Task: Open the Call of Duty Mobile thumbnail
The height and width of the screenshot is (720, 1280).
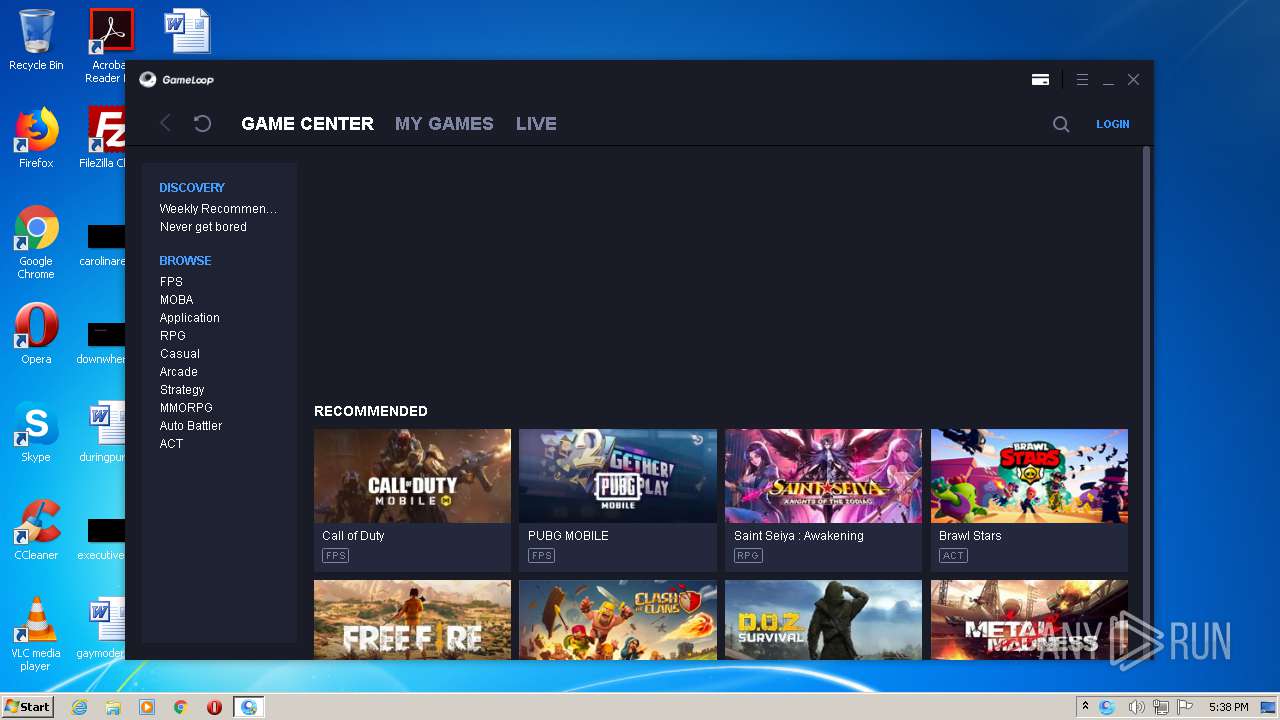Action: coord(412,476)
